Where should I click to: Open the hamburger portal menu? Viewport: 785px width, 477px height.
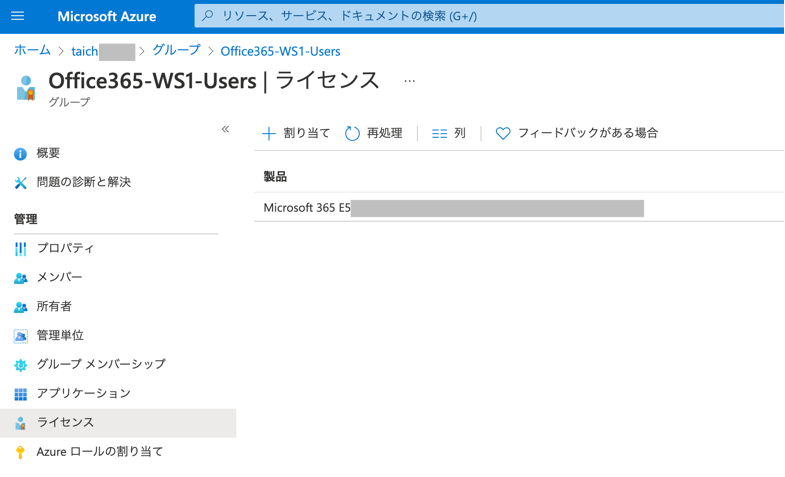pyautogui.click(x=18, y=16)
